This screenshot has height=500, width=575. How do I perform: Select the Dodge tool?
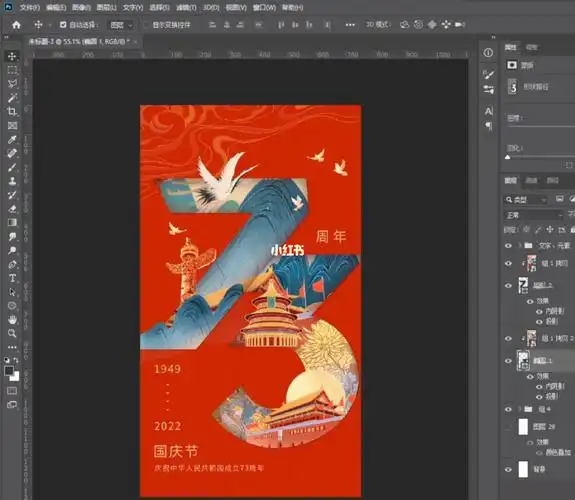tap(12, 251)
